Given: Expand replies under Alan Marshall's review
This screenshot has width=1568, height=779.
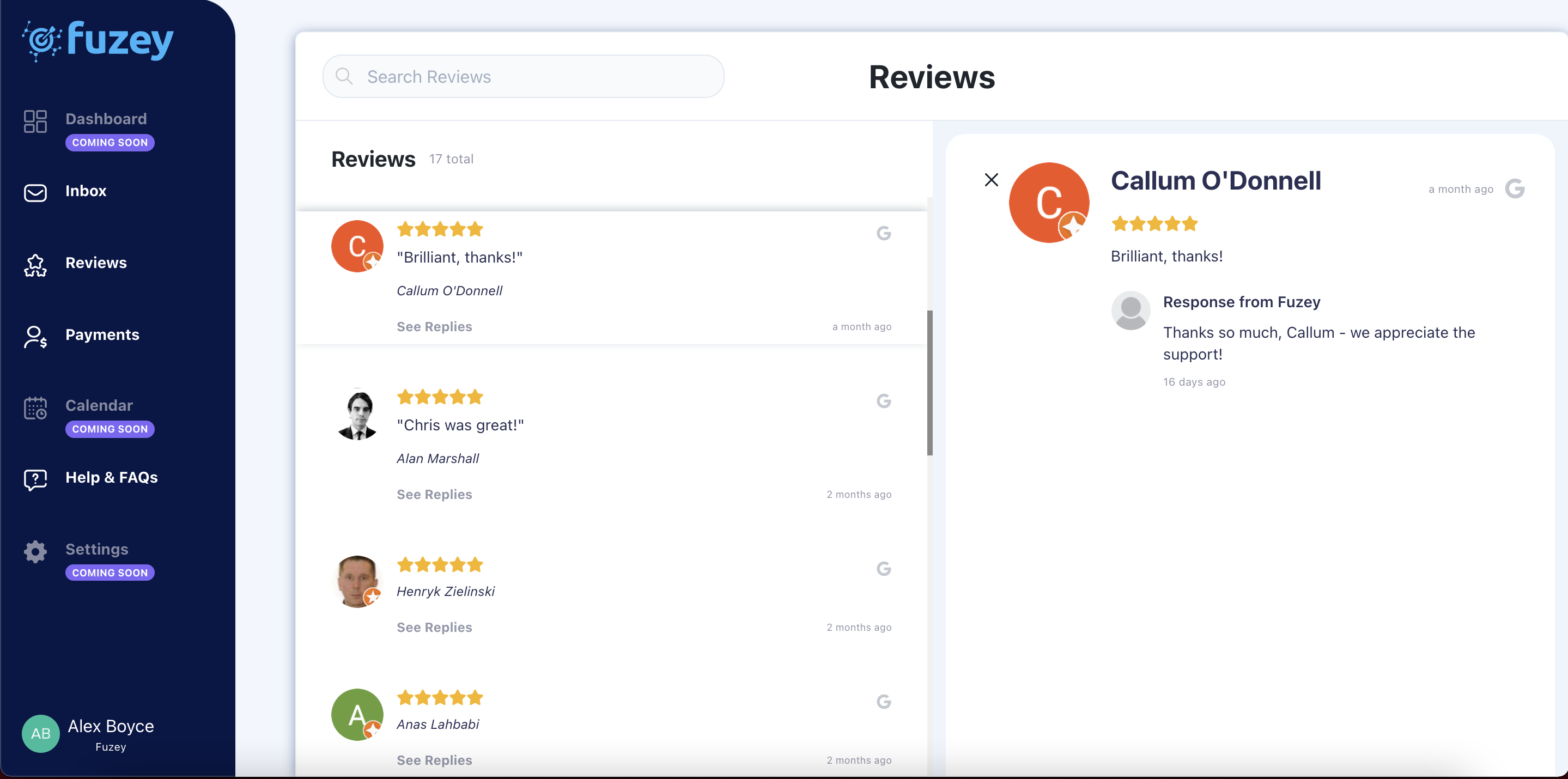Looking at the screenshot, I should click(434, 494).
